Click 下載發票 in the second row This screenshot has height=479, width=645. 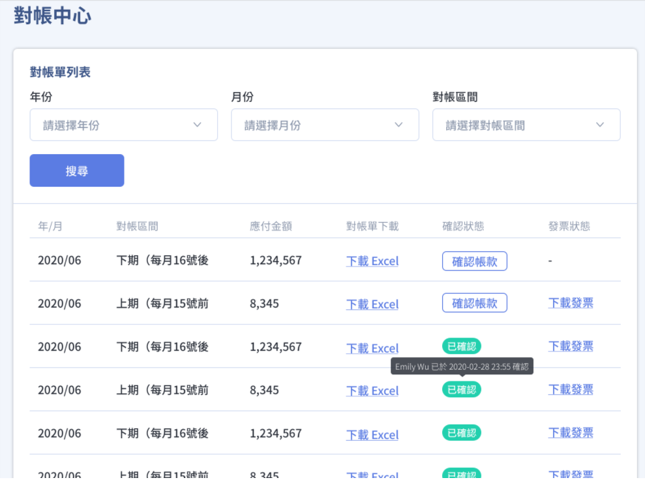[x=570, y=303]
